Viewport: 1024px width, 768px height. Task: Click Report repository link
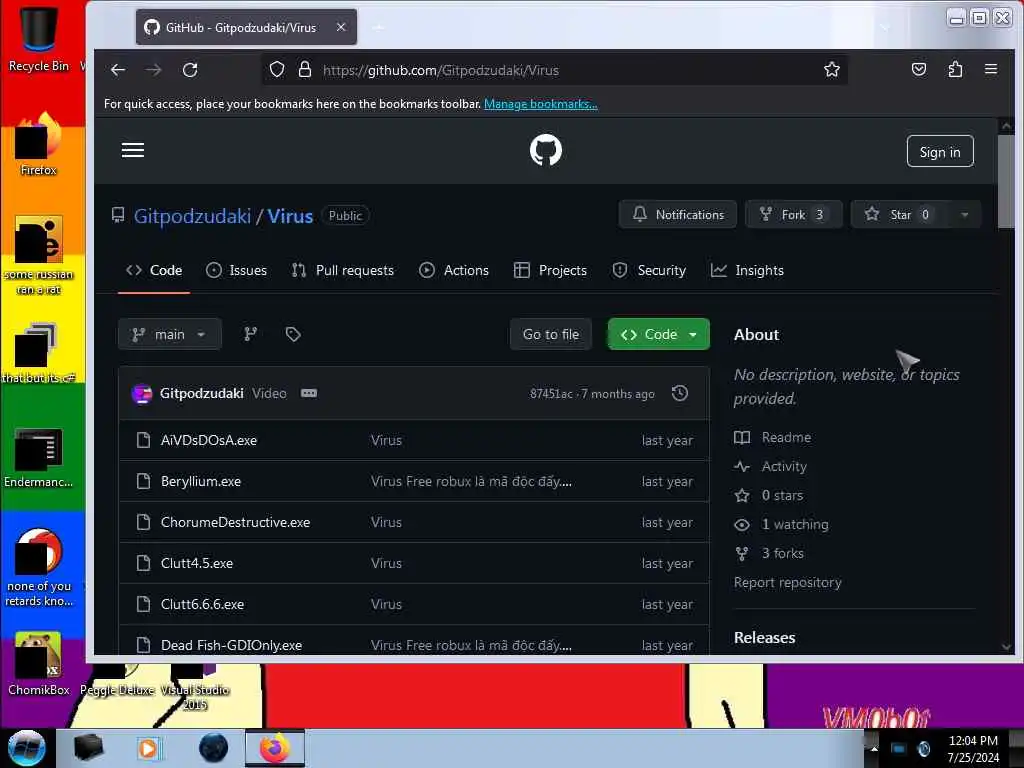point(788,583)
